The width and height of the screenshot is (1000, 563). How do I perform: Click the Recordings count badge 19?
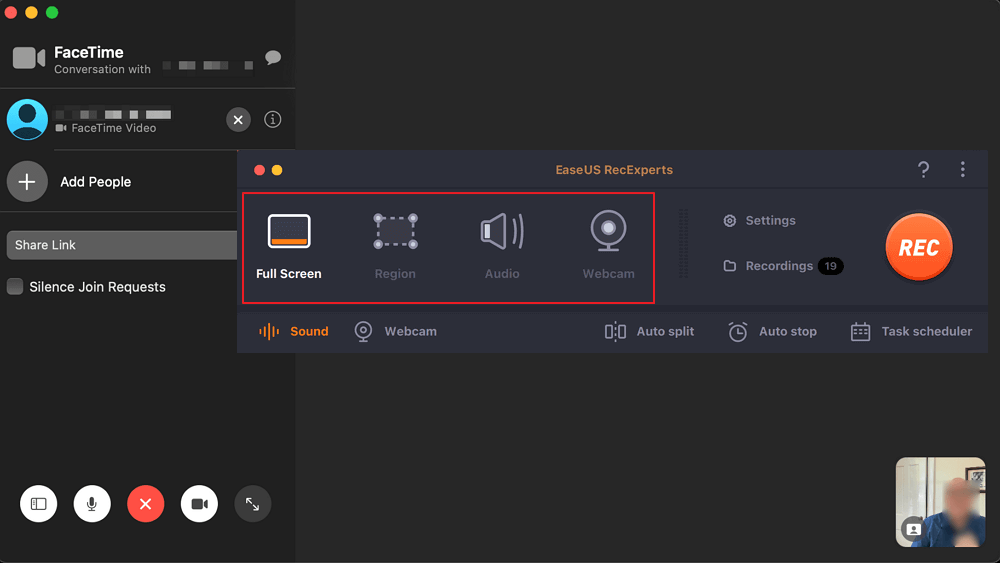pyautogui.click(x=830, y=266)
